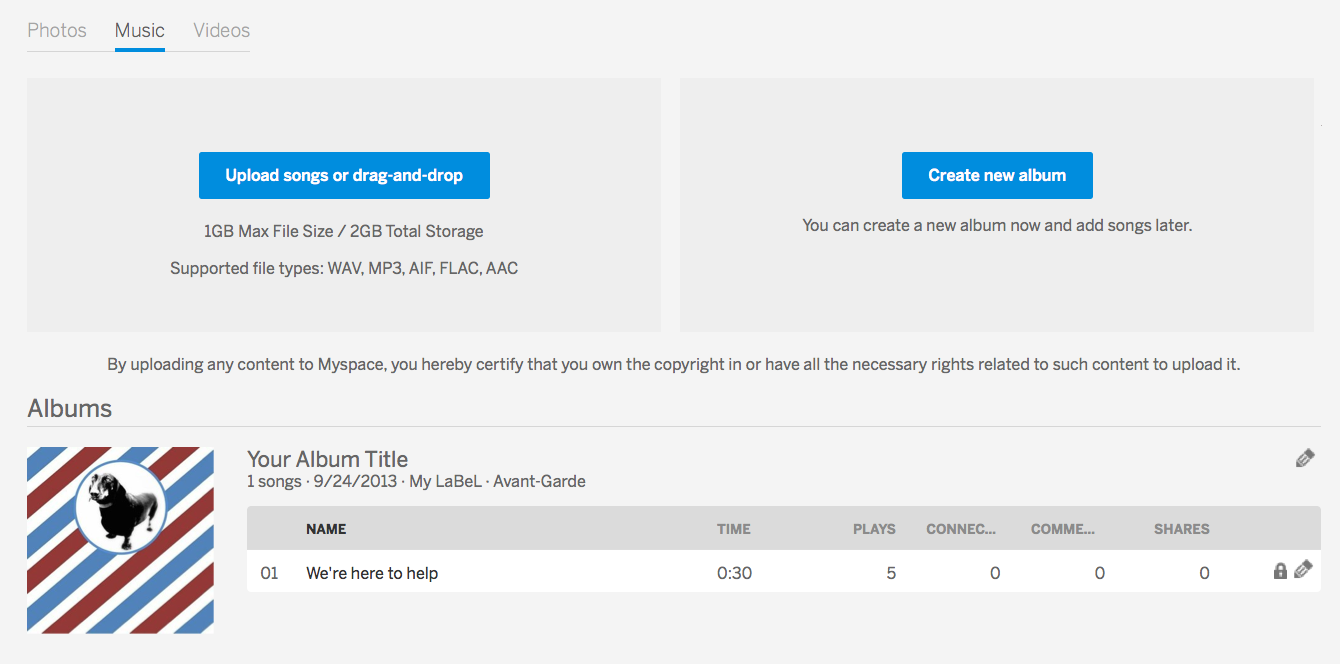The height and width of the screenshot is (664, 1340).
Task: Toggle the lock icon on song row
Action: click(1280, 571)
